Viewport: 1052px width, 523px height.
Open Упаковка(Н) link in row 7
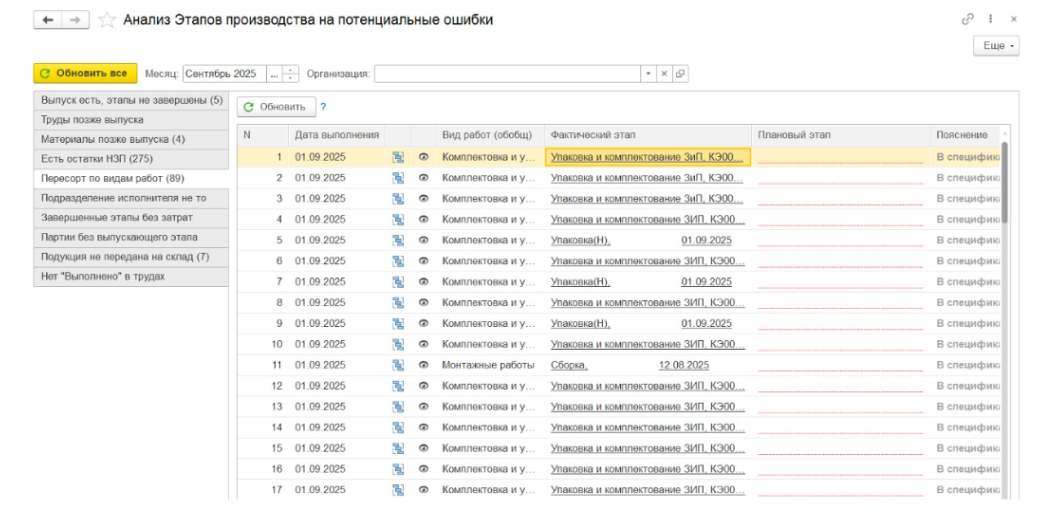tap(641, 282)
